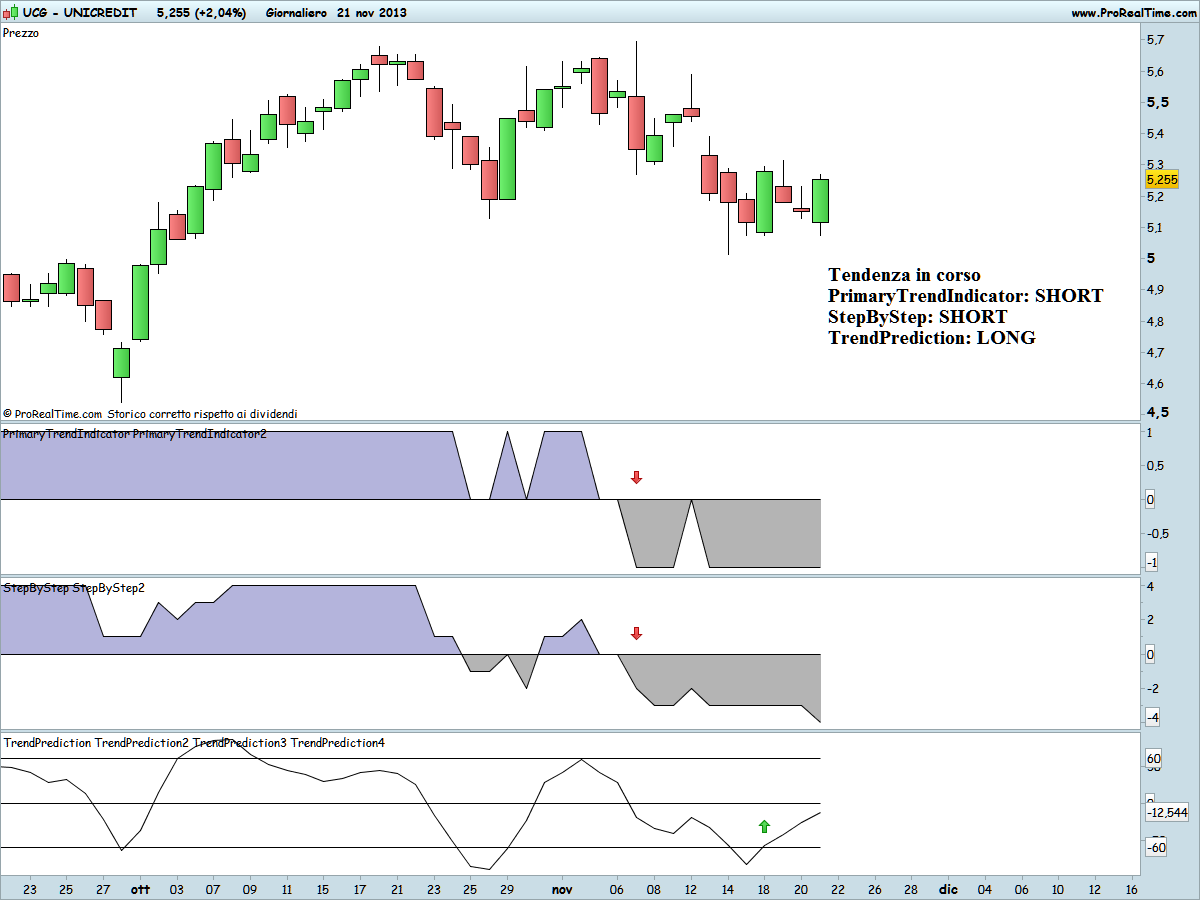
Task: Click the 29 date label on time axis
Action: (x=506, y=889)
